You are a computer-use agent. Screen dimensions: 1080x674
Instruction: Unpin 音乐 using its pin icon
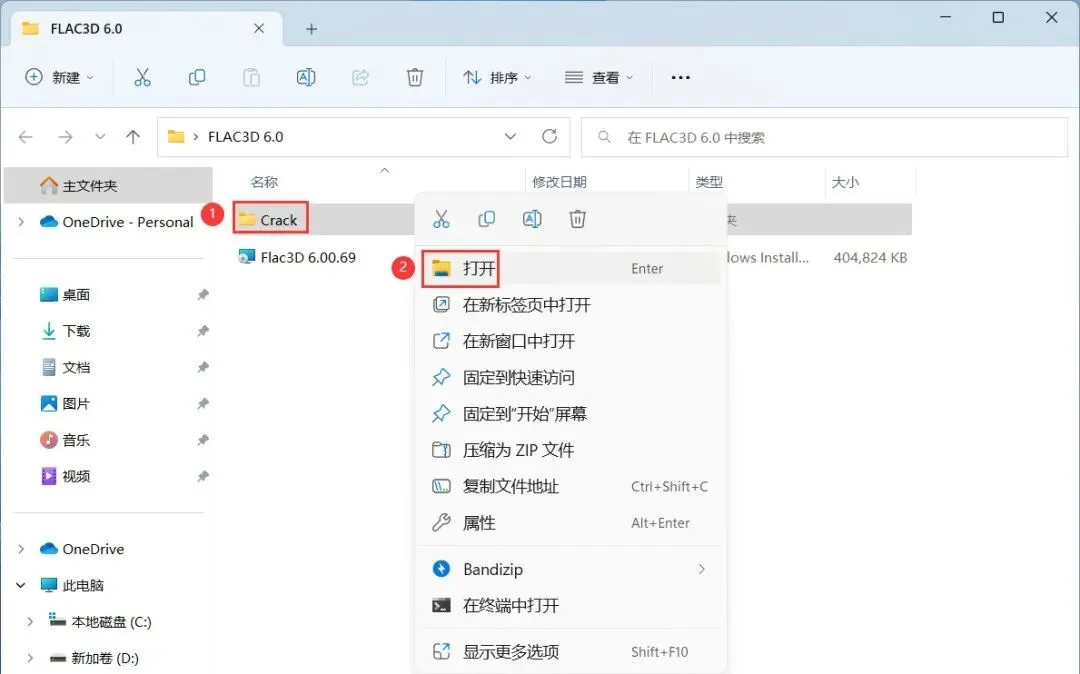click(x=202, y=440)
